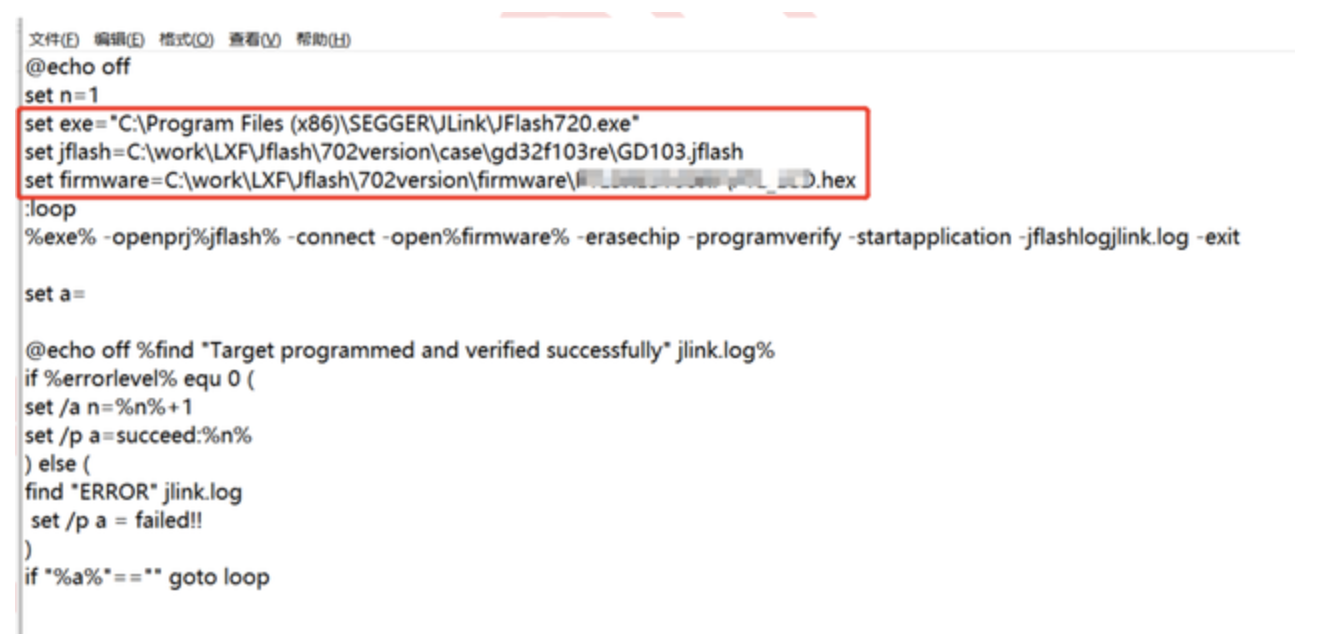This screenshot has width=1322, height=634.
Task: Open the 编辑(E) menu
Action: coord(118,40)
